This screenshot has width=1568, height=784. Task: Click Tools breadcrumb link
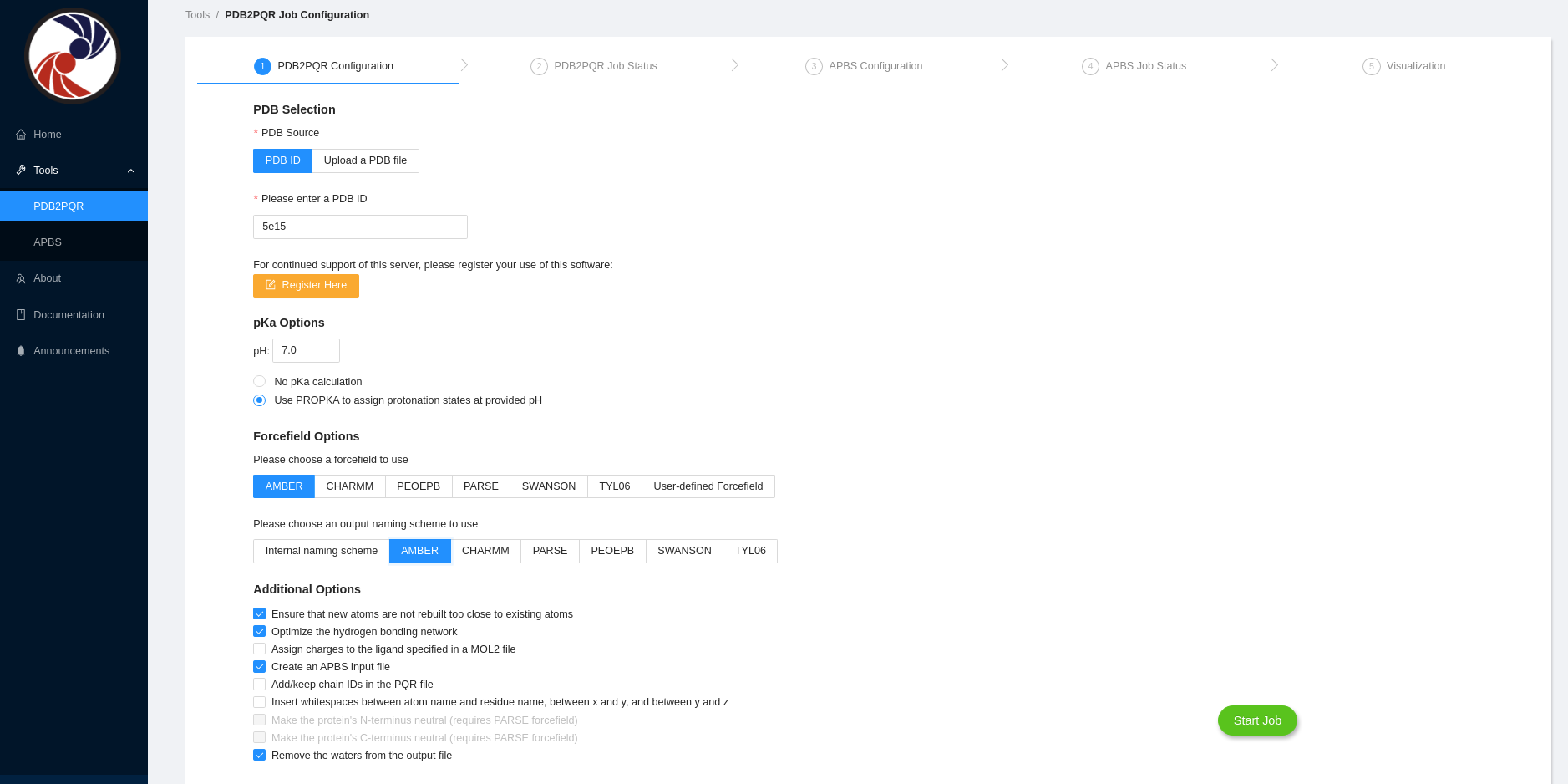coord(197,15)
